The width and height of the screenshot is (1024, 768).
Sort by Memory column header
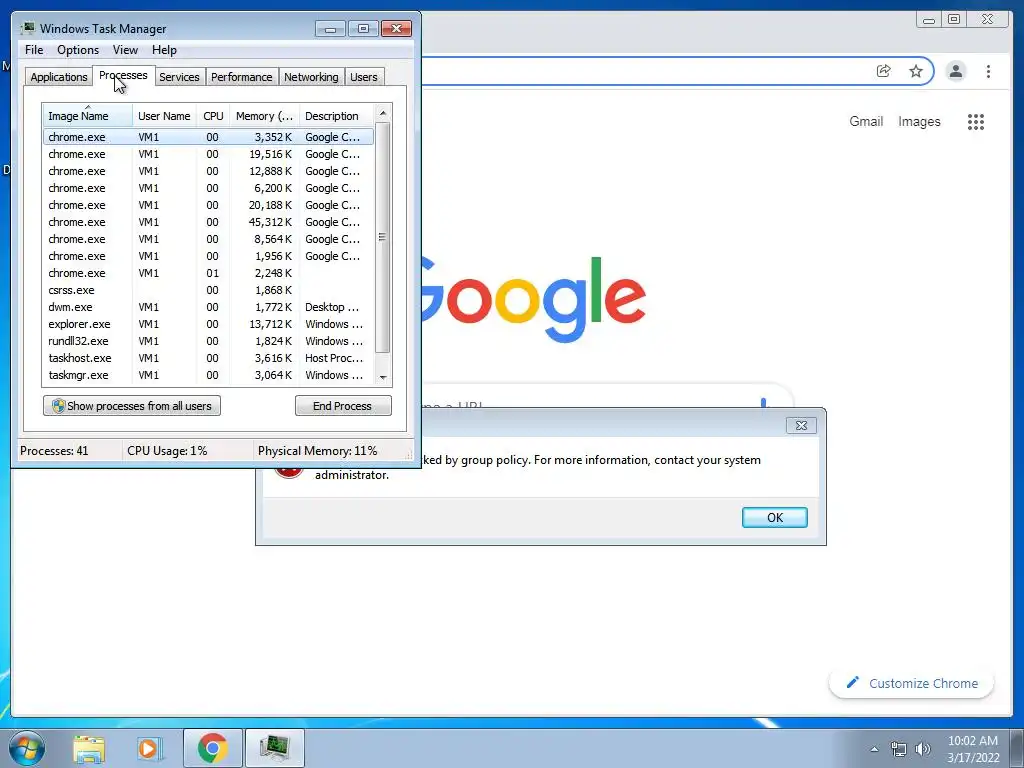264,116
